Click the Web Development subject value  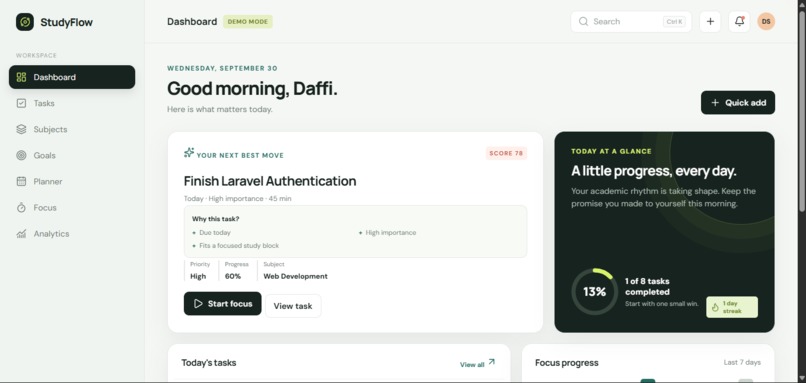[295, 276]
